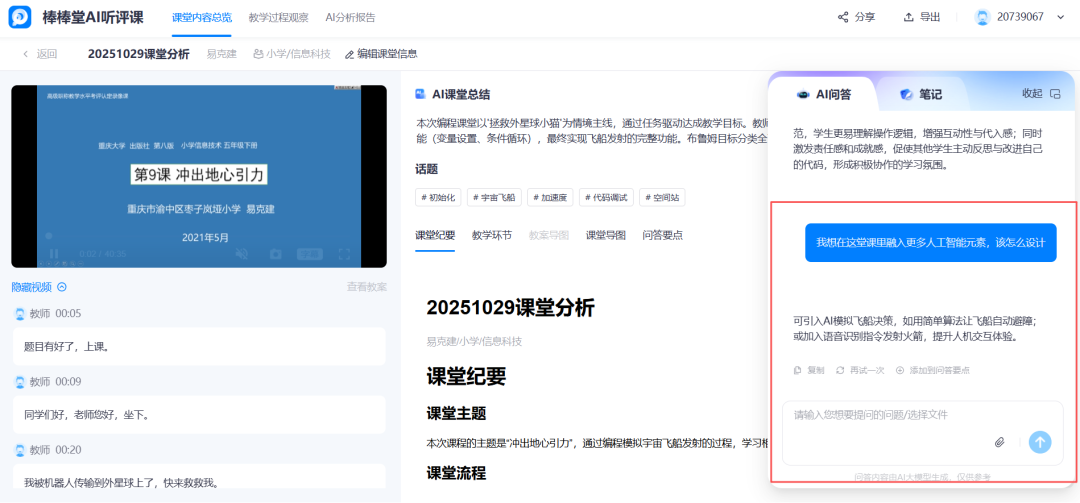This screenshot has width=1080, height=503.
Task: Enter fullscreen mode on the video
Action: (344, 254)
